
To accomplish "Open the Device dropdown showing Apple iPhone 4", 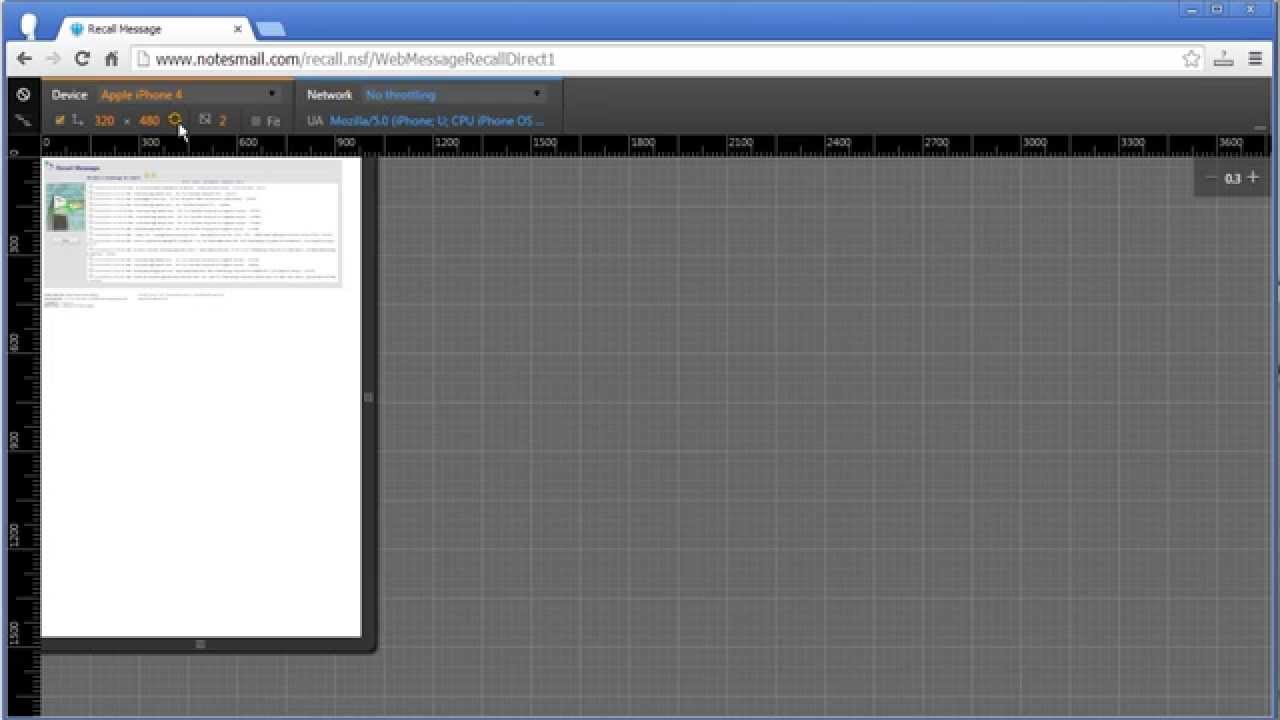I will point(190,95).
